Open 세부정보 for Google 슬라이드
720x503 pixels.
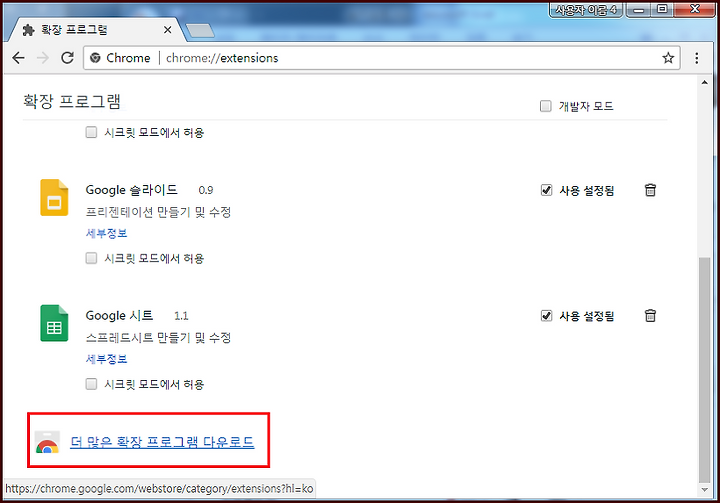tap(107, 233)
